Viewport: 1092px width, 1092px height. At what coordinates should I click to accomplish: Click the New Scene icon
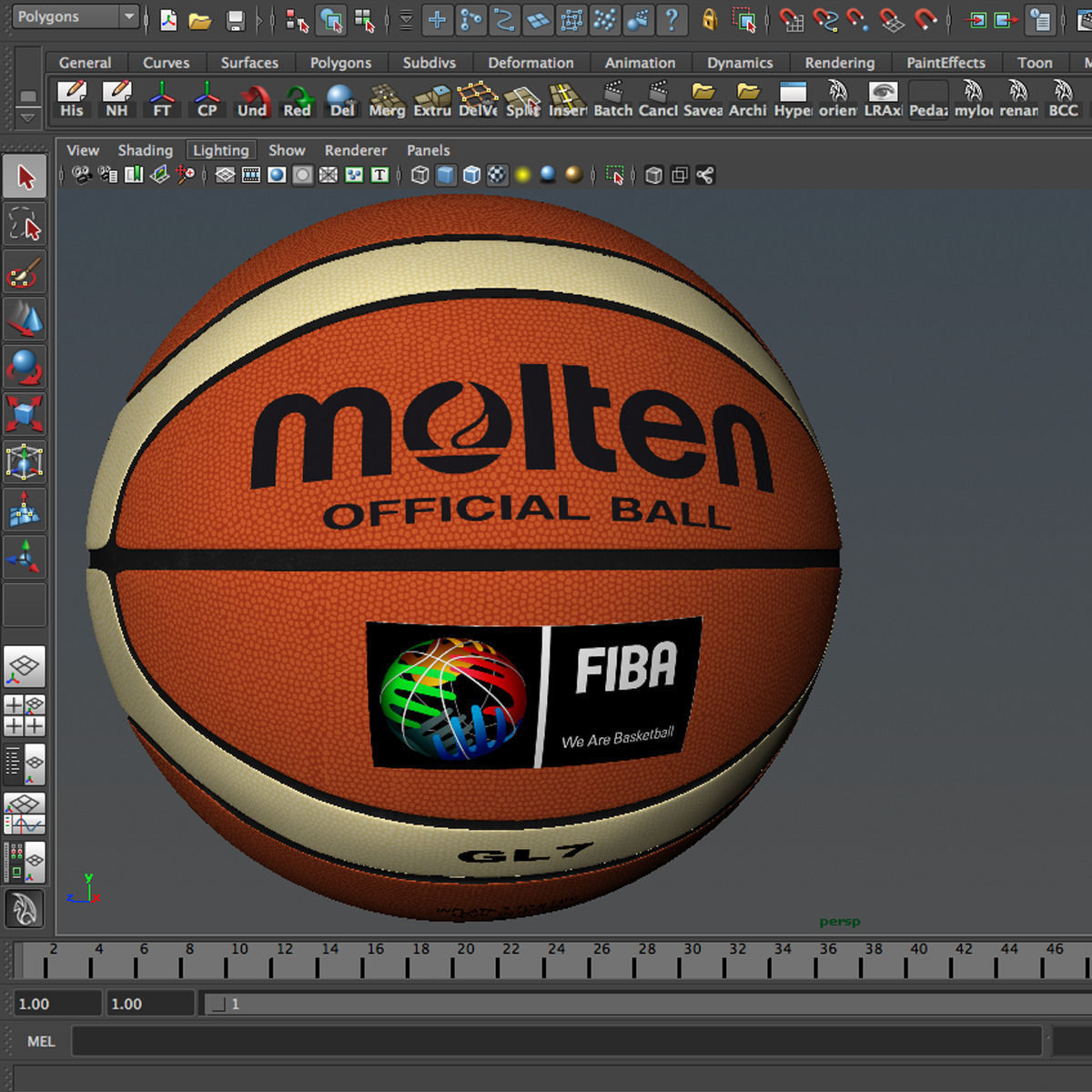pyautogui.click(x=168, y=19)
